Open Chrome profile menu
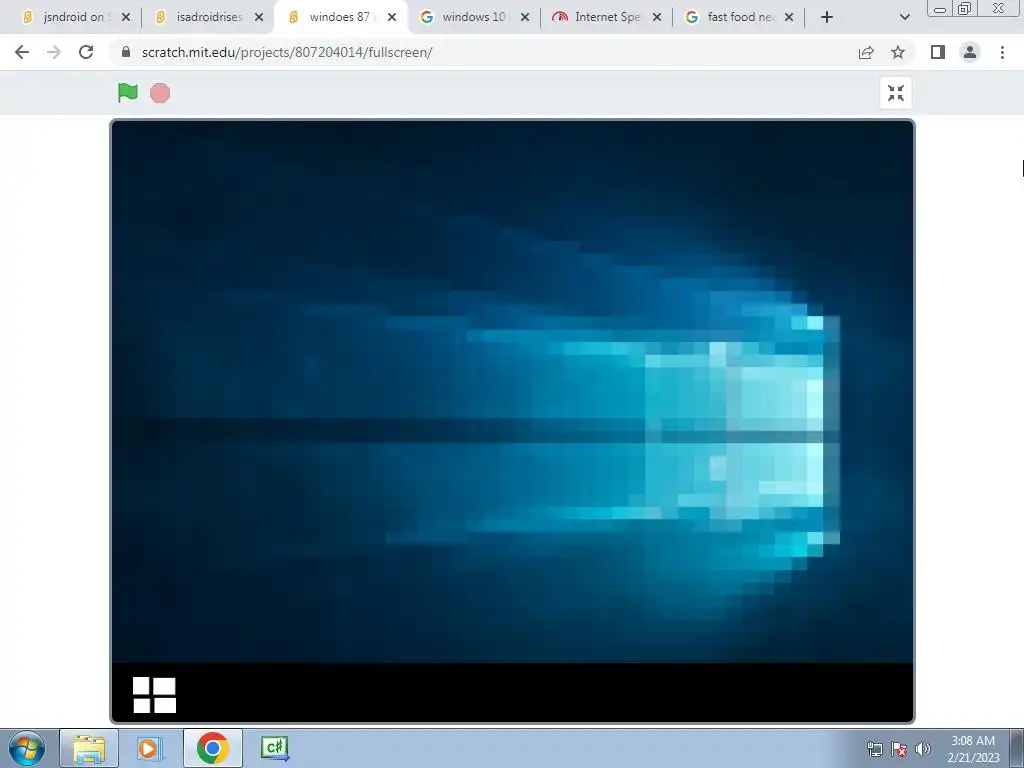 click(x=970, y=52)
